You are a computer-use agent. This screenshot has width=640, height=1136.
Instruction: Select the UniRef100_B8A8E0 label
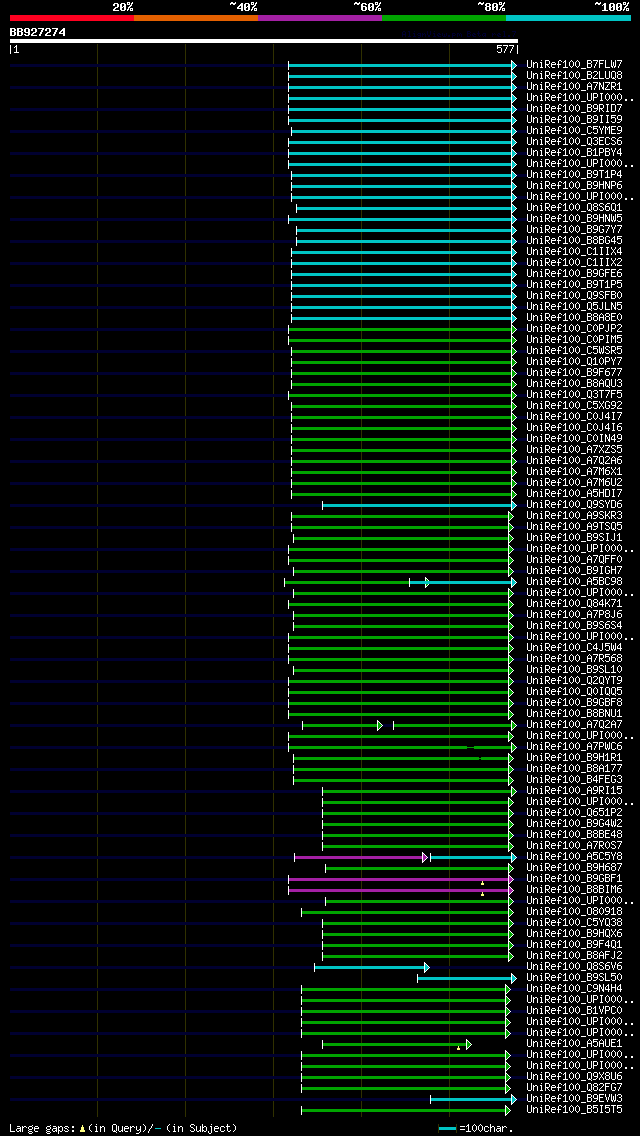pyautogui.click(x=575, y=317)
